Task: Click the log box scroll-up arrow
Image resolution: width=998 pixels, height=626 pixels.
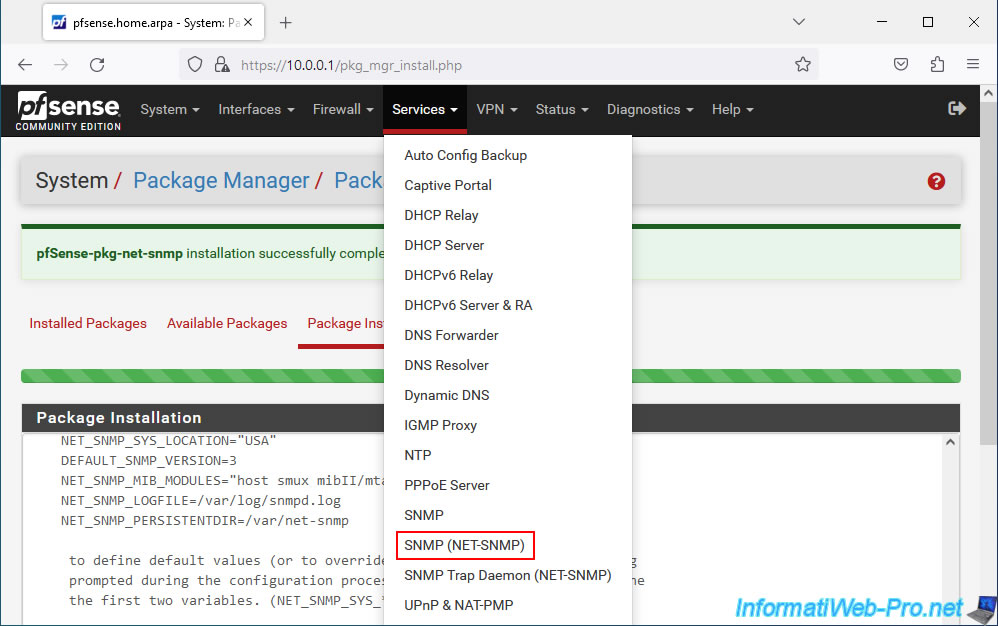Action: (x=950, y=442)
